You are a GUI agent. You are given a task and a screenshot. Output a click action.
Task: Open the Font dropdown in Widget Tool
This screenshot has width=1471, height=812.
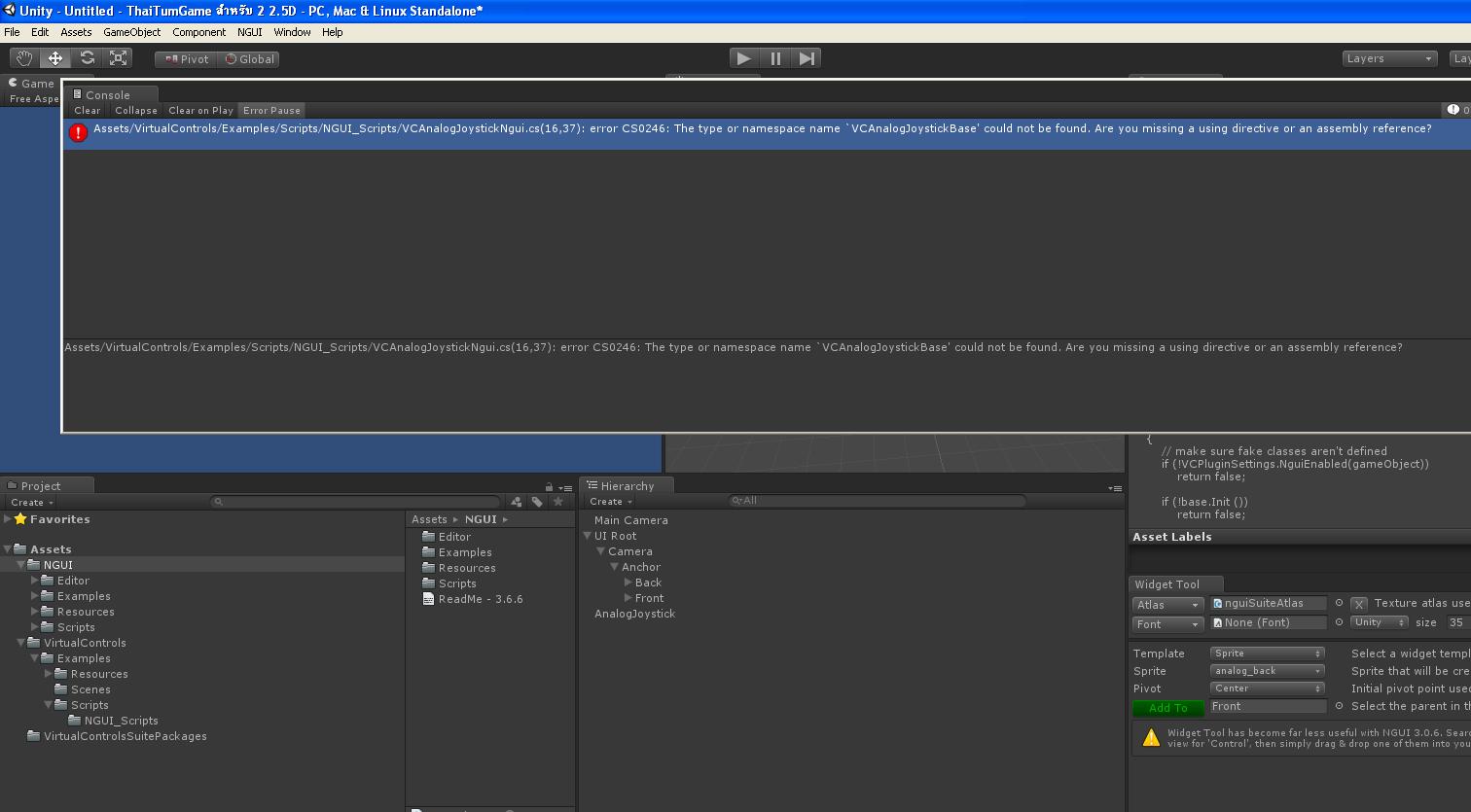click(1167, 624)
